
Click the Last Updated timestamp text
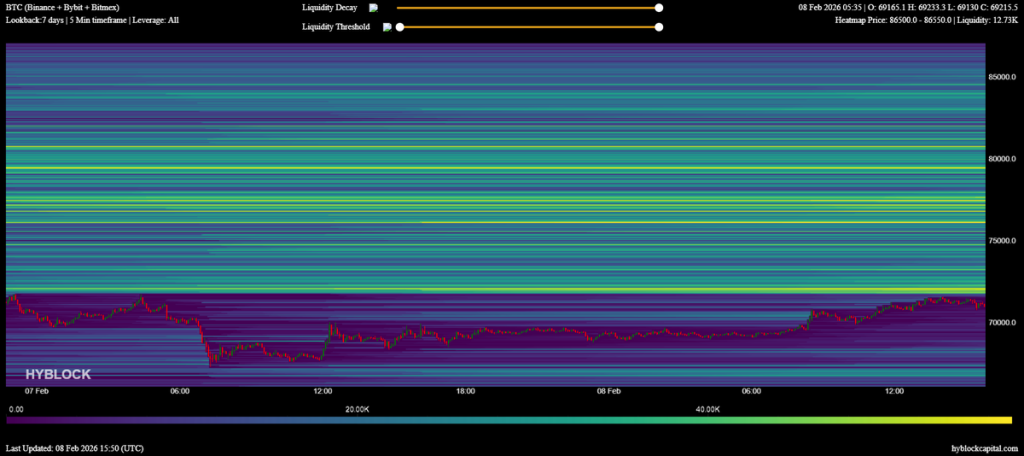coord(76,448)
